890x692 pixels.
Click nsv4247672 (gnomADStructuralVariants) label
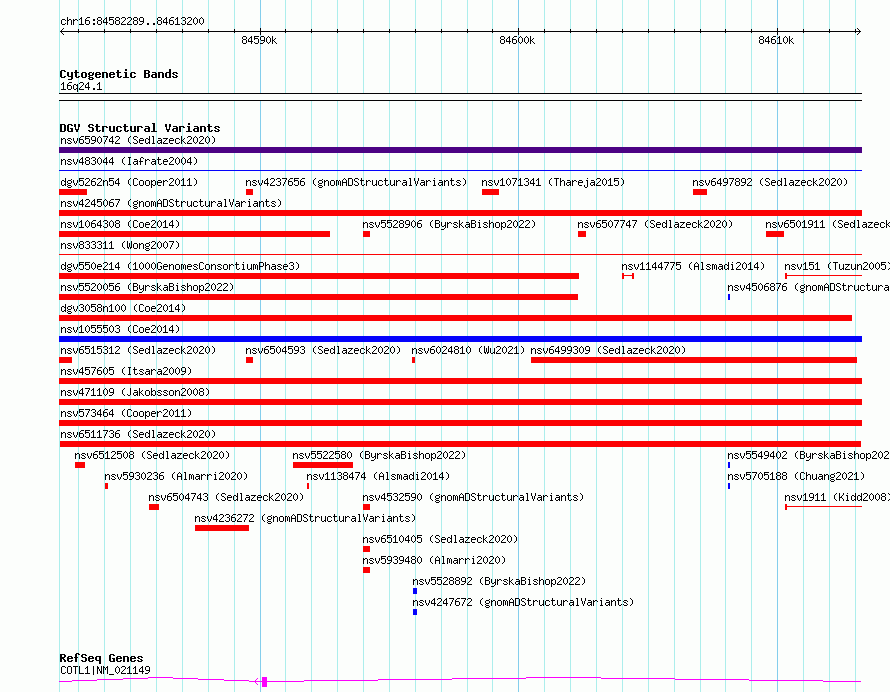pyautogui.click(x=523, y=602)
